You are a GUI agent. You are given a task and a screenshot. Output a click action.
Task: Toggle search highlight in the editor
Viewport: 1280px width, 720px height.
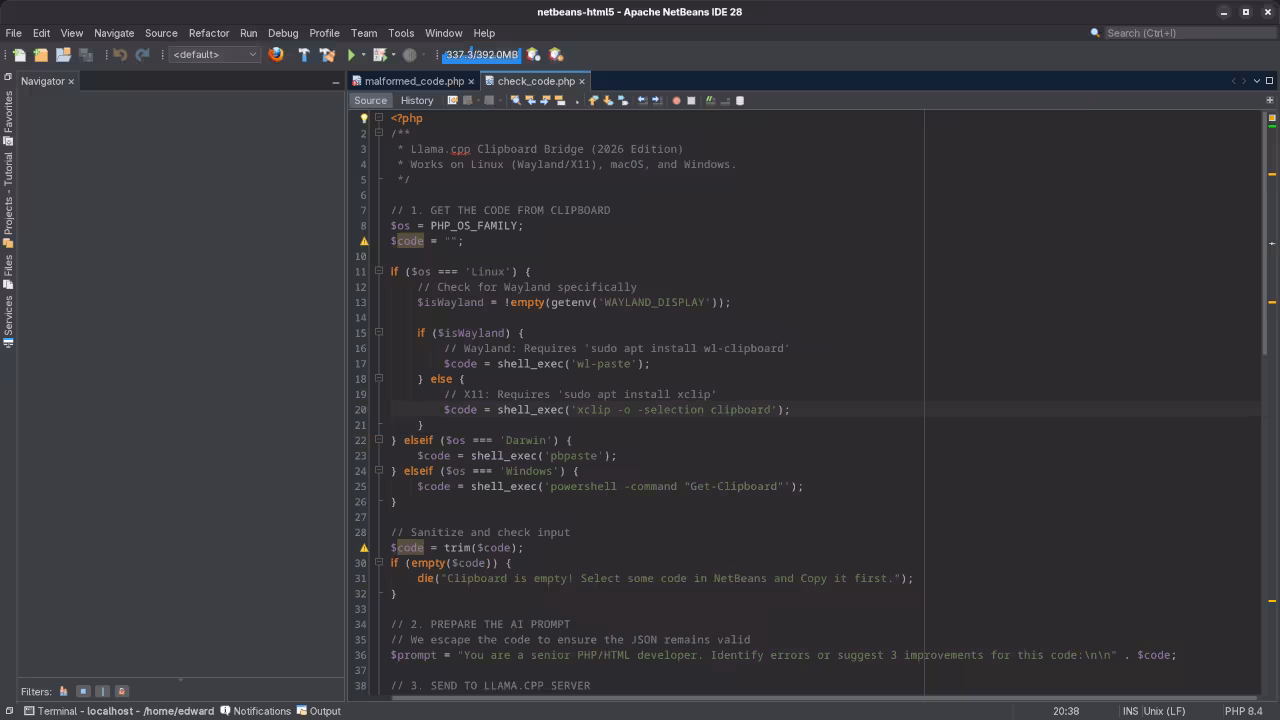[x=558, y=100]
